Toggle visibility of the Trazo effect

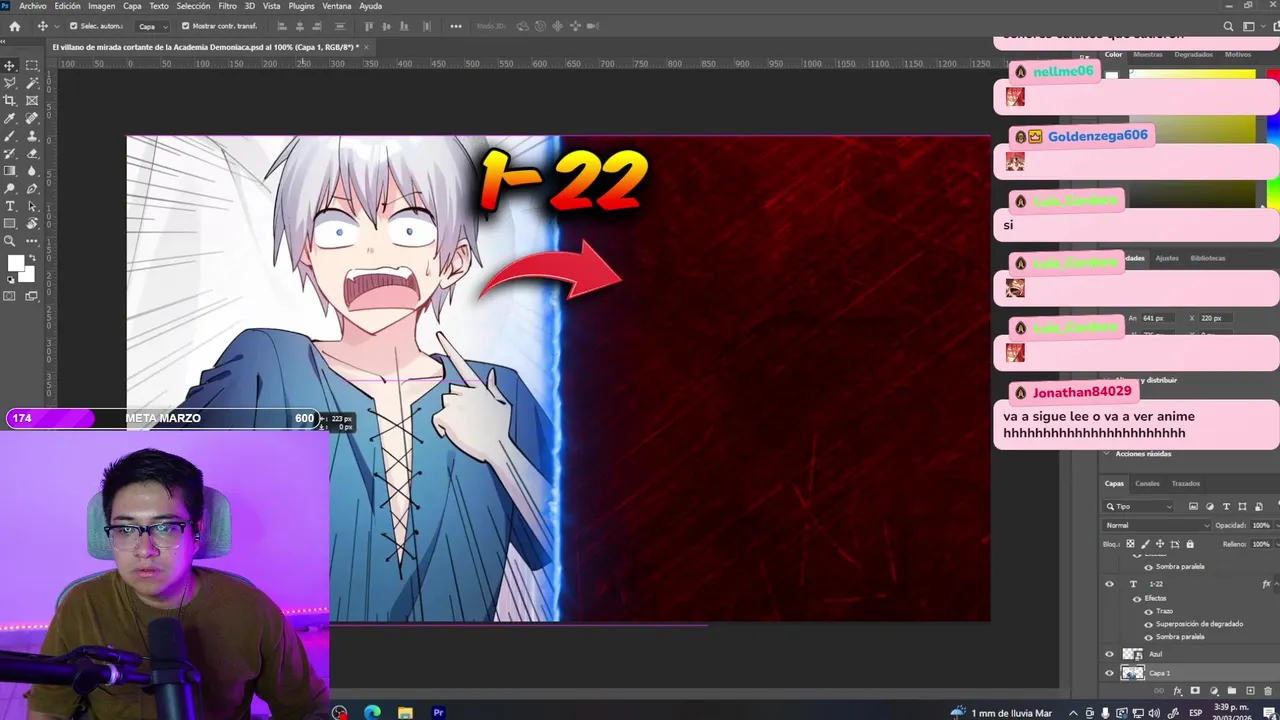click(1148, 611)
